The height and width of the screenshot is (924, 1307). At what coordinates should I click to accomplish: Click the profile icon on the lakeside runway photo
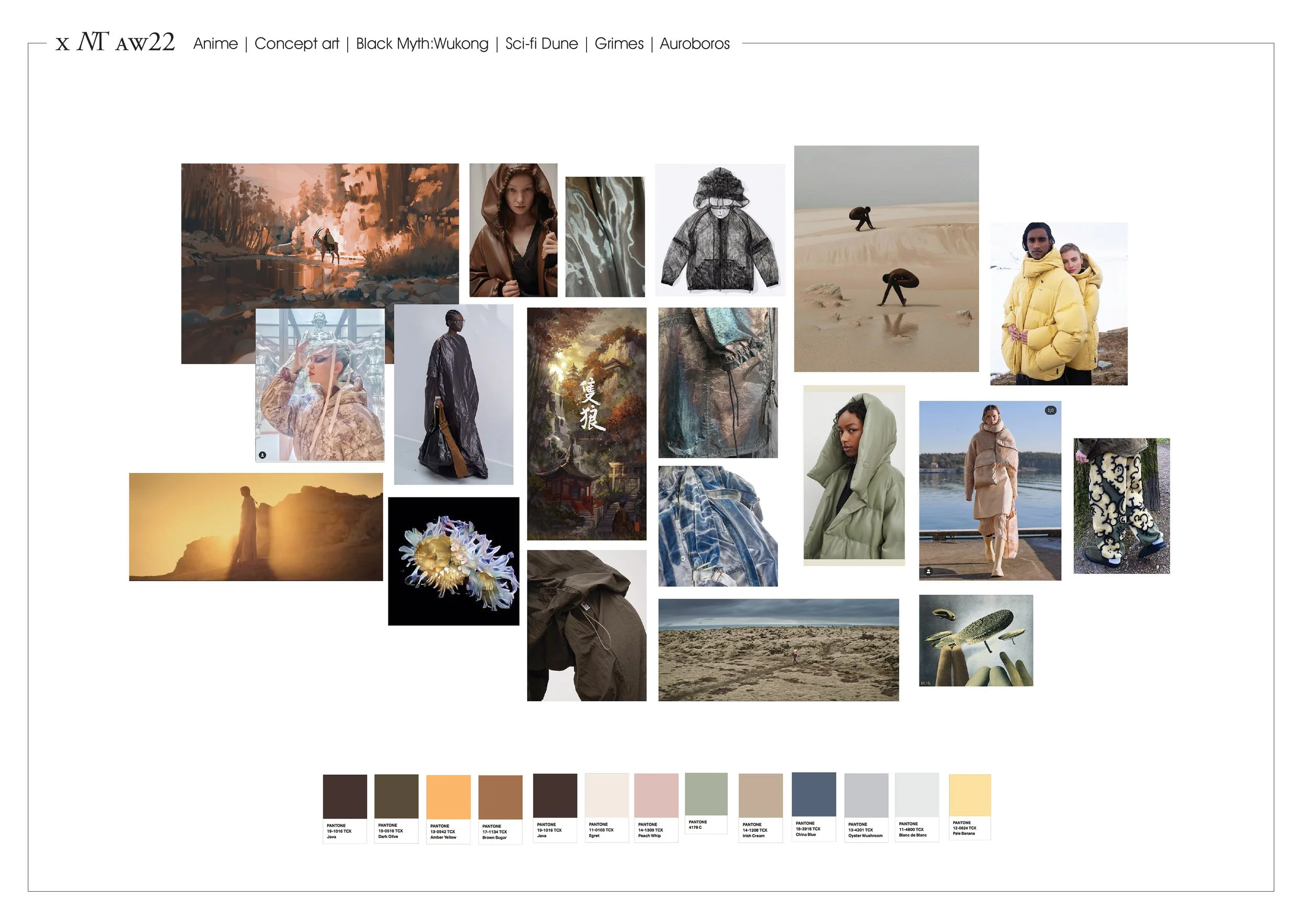click(929, 571)
